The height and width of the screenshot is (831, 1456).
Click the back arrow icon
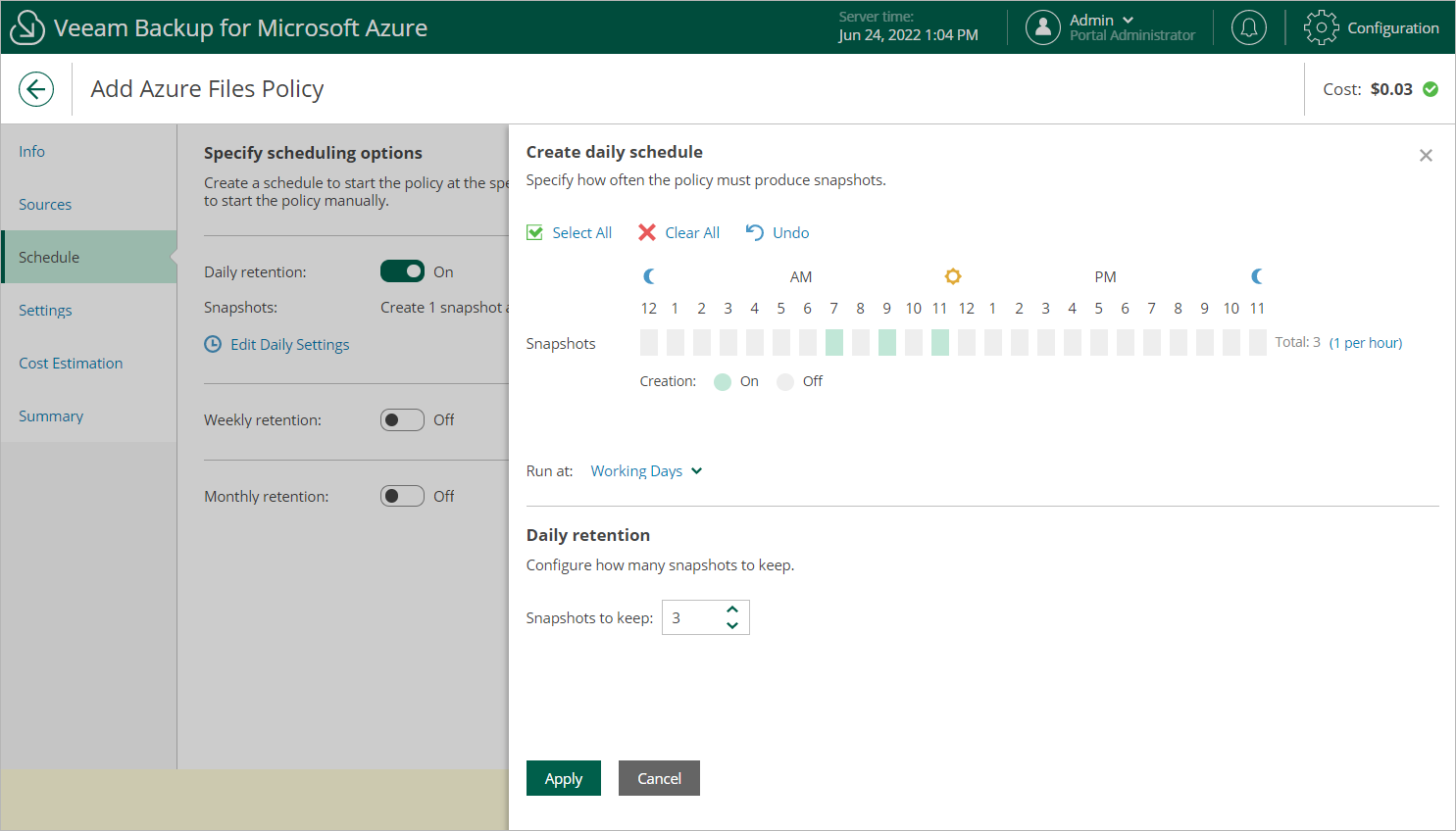pyautogui.click(x=36, y=89)
